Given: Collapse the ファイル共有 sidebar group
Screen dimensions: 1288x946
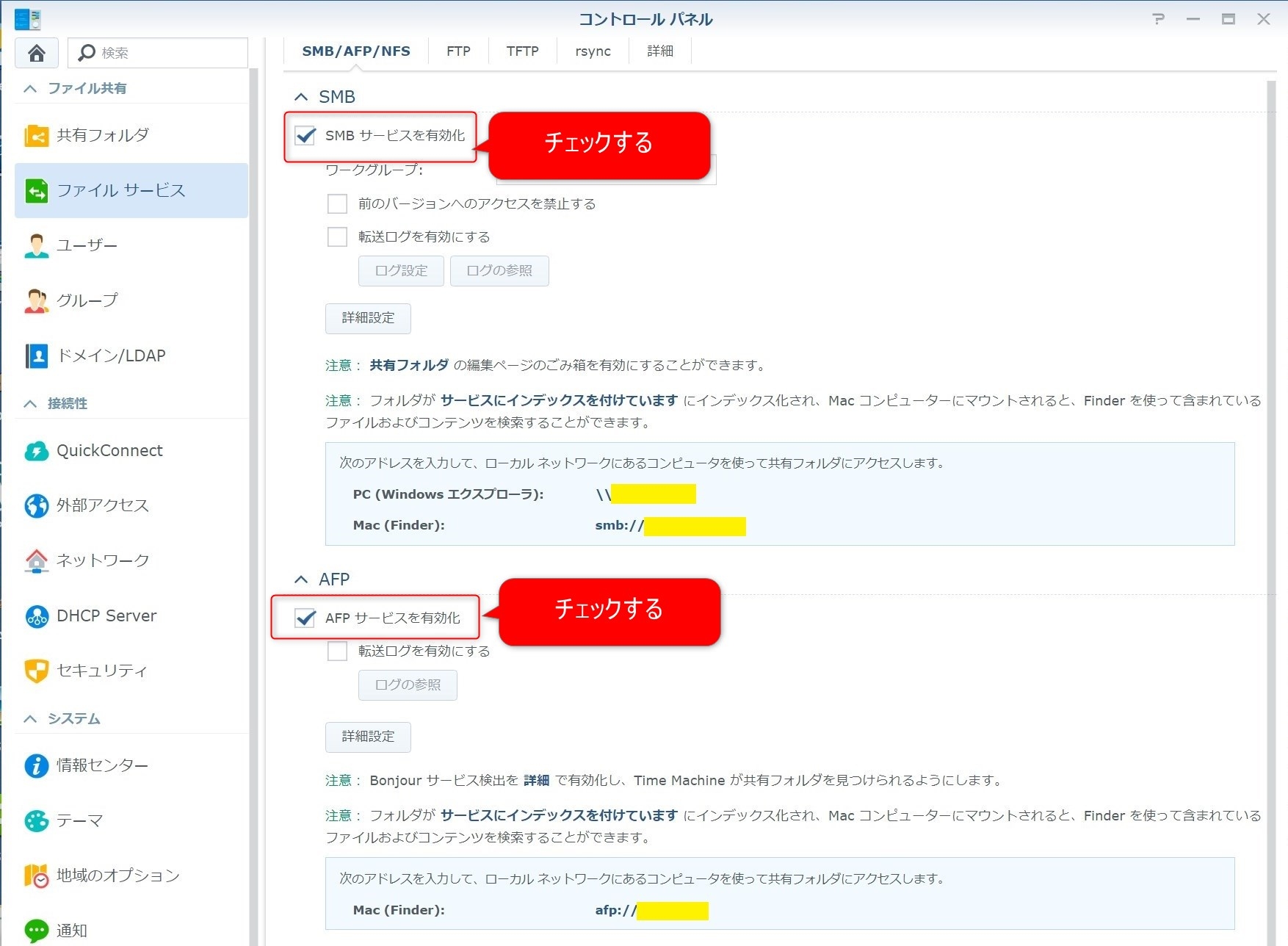Looking at the screenshot, I should click(30, 89).
